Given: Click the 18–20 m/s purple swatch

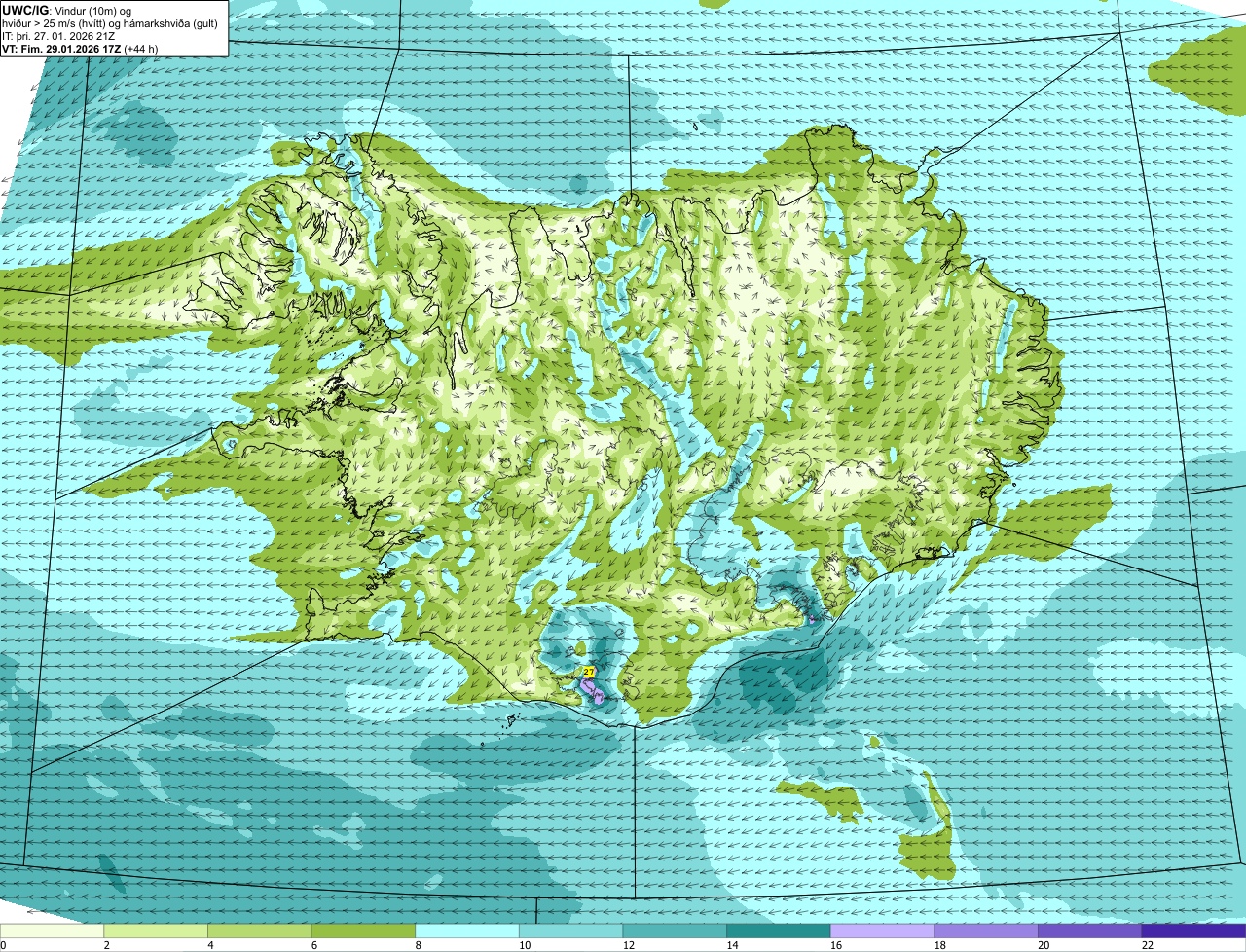Looking at the screenshot, I should (x=986, y=931).
